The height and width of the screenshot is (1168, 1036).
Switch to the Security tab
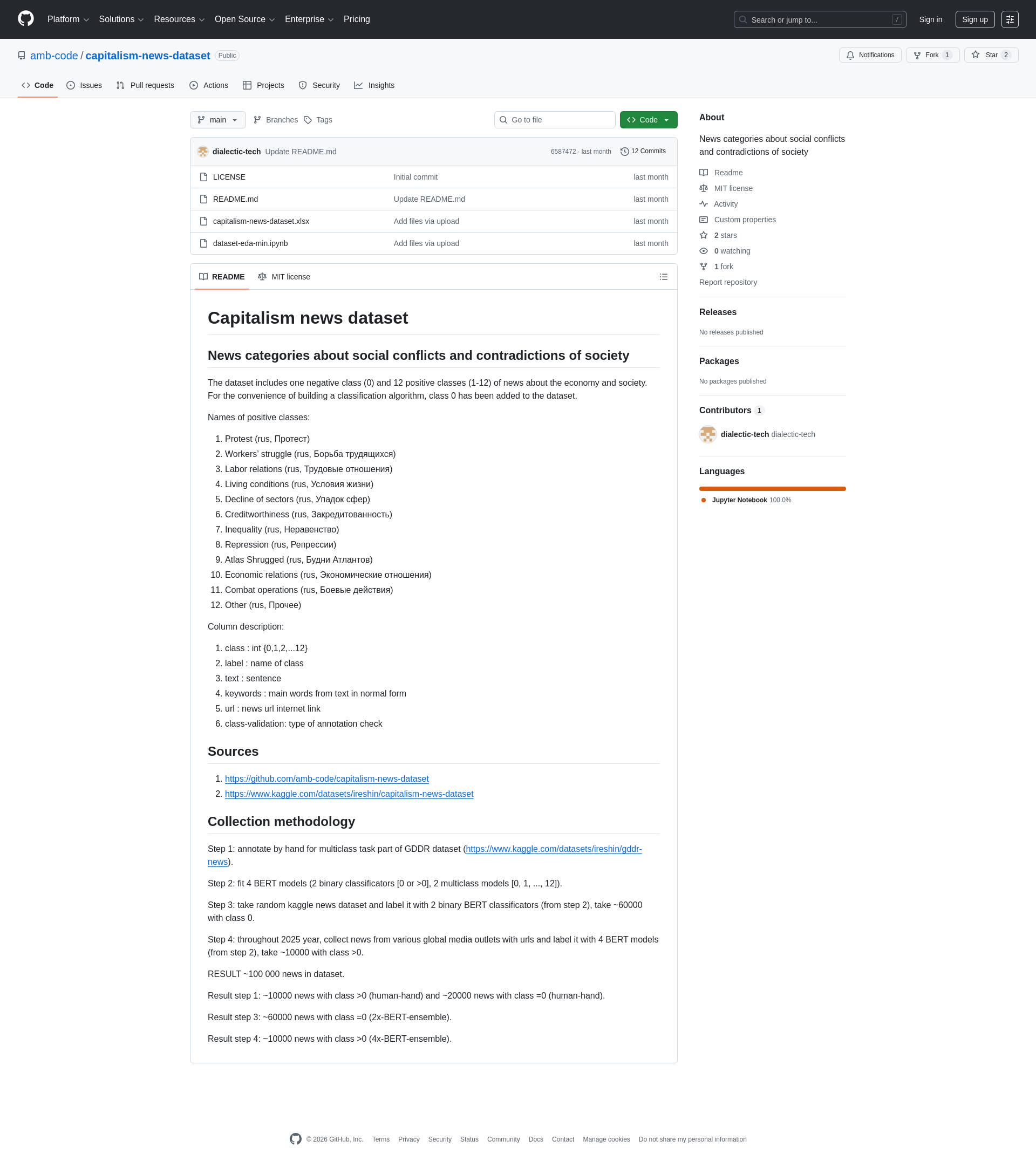pos(319,85)
